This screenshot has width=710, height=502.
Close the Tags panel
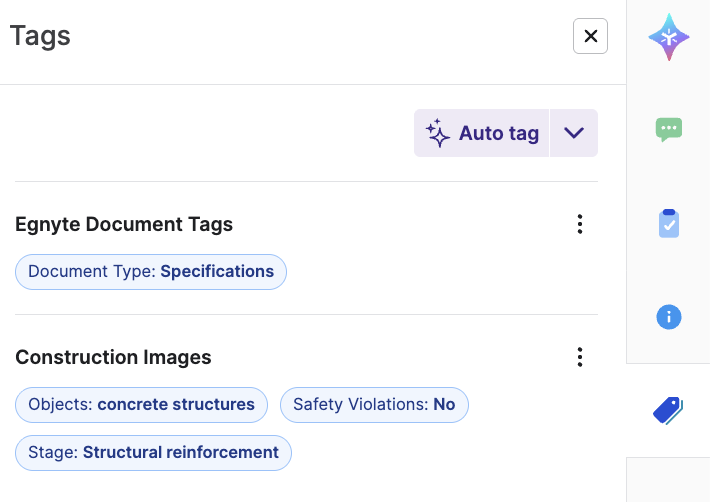590,36
